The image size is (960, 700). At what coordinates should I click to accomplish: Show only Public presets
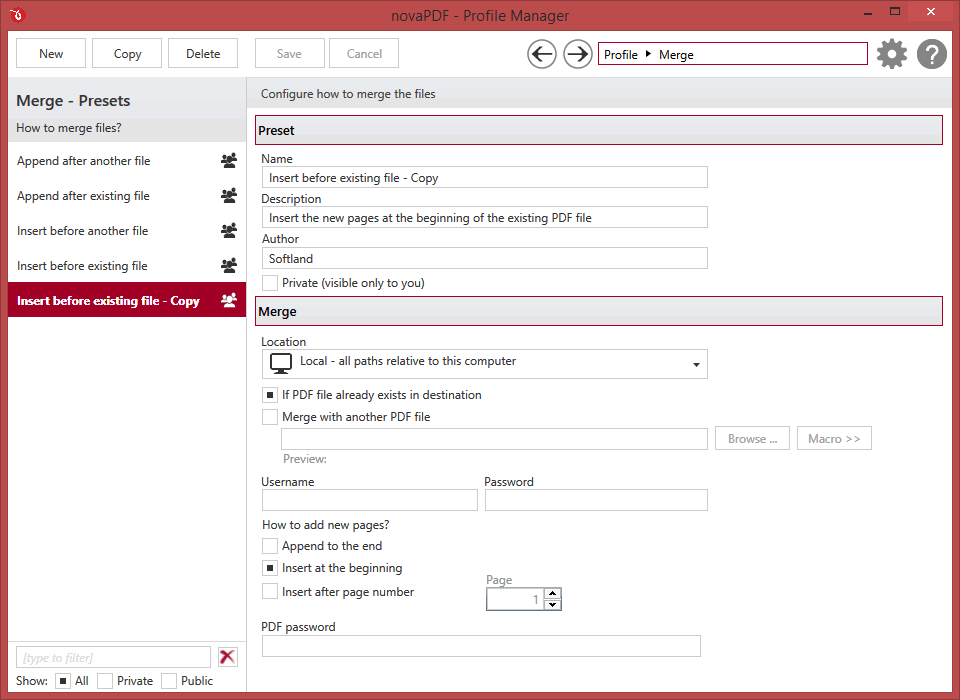[169, 680]
